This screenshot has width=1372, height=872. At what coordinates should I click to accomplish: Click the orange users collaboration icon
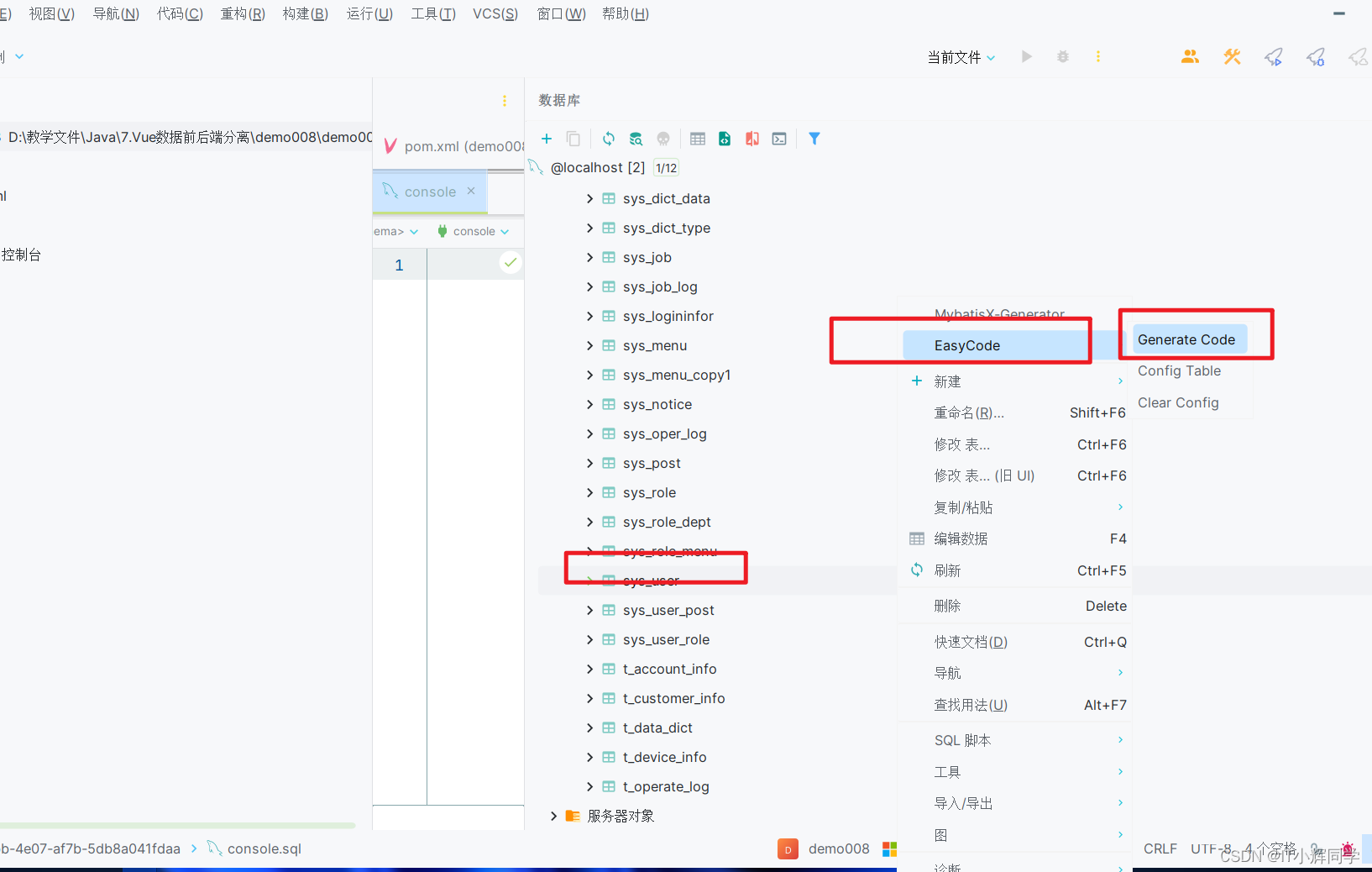coord(1190,56)
